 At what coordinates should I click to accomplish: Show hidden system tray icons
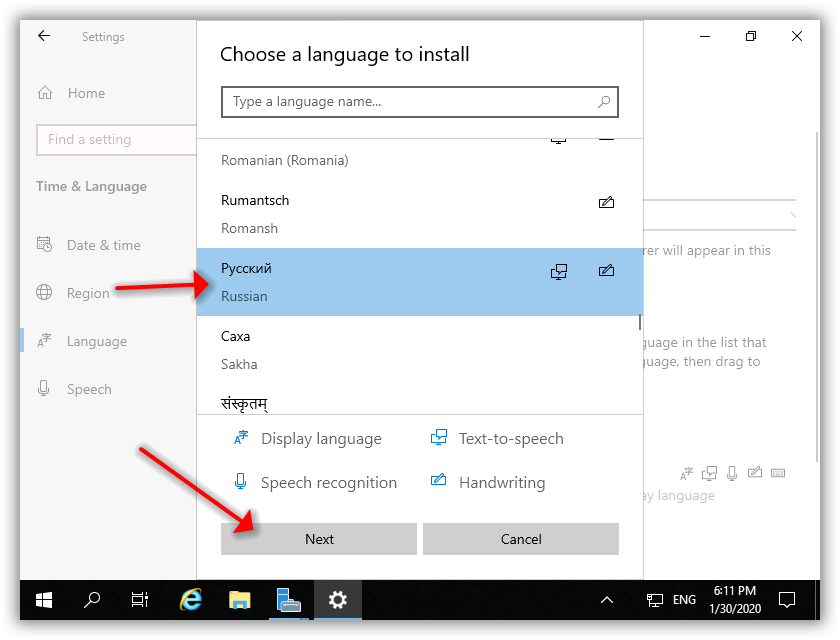pyautogui.click(x=606, y=600)
